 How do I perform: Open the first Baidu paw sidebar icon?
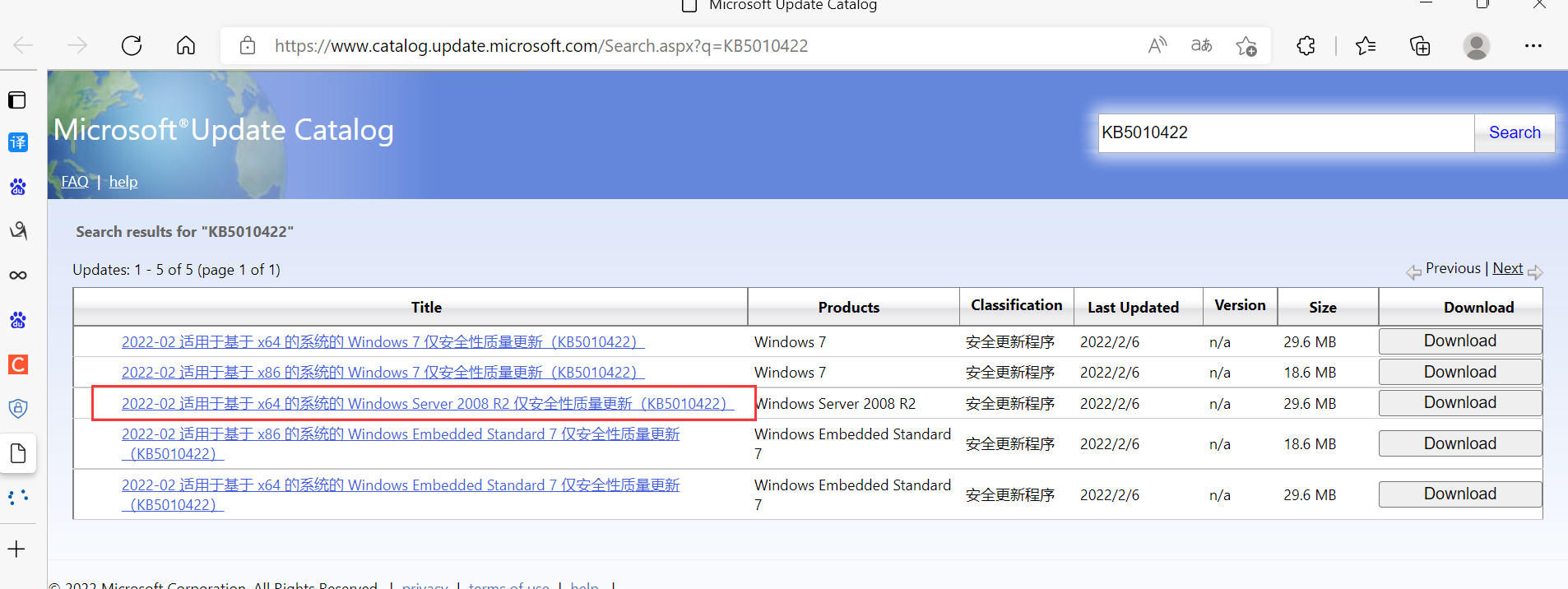click(17, 187)
